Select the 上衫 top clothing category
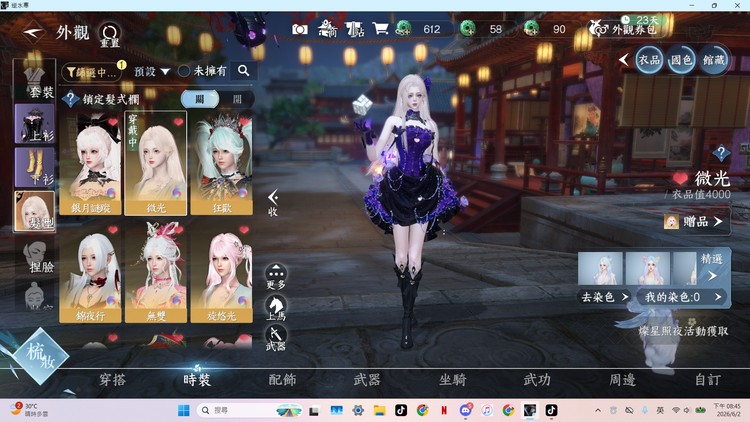 34,124
